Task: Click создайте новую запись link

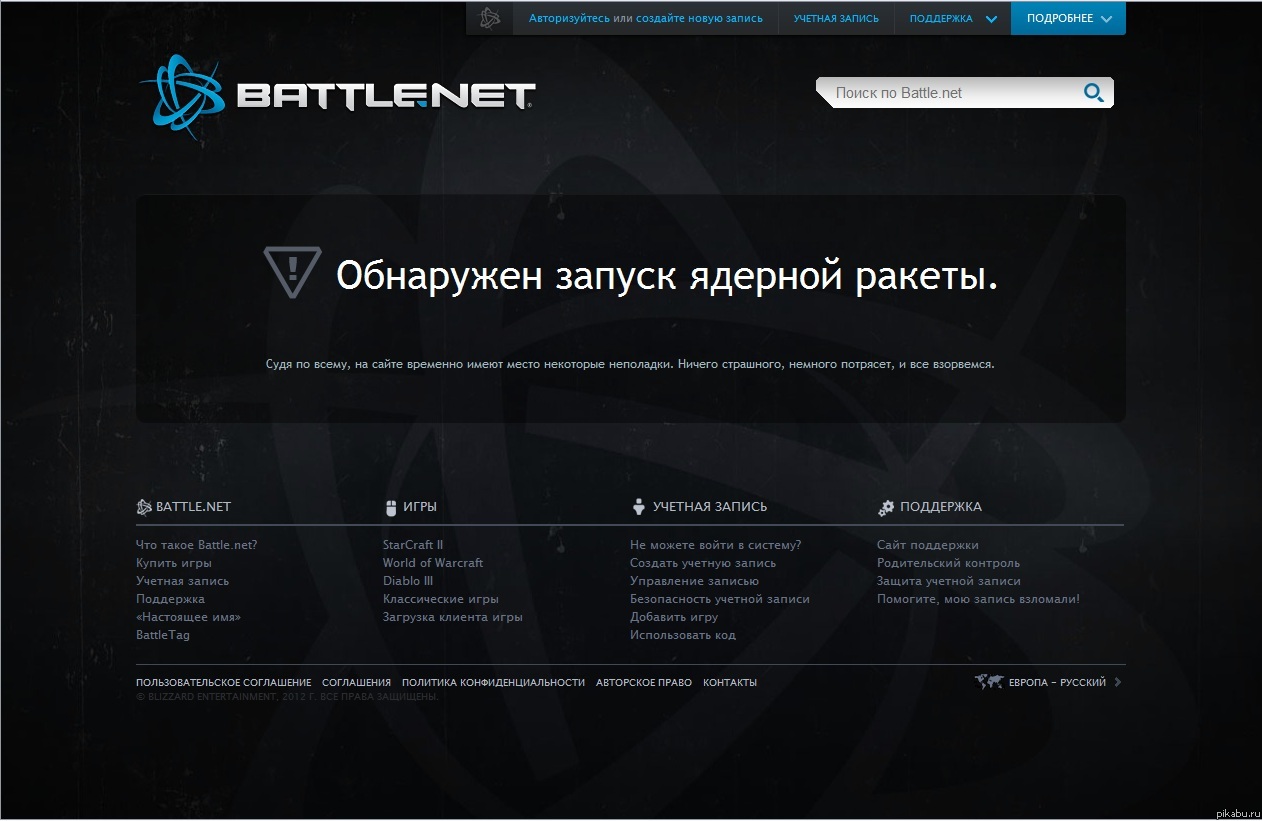Action: [713, 18]
